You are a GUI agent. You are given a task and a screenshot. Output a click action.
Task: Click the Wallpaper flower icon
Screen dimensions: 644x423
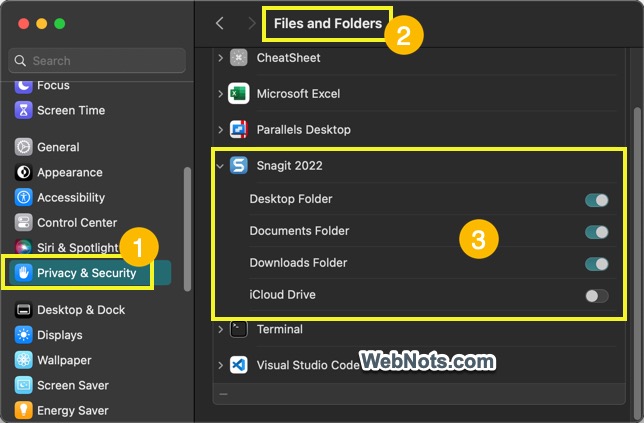pos(23,360)
